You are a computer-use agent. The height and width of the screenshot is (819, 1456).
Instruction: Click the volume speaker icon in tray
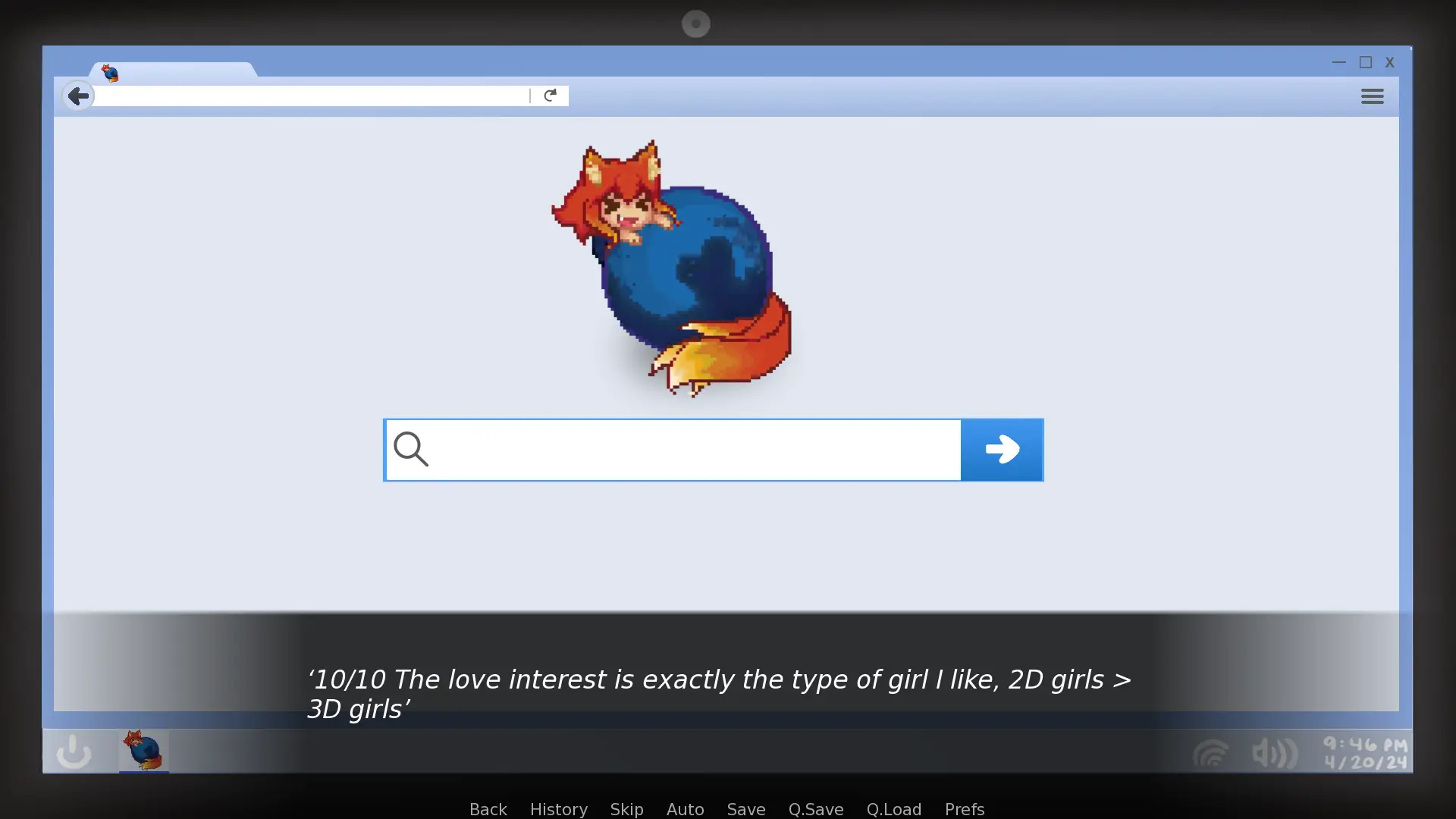(1276, 753)
